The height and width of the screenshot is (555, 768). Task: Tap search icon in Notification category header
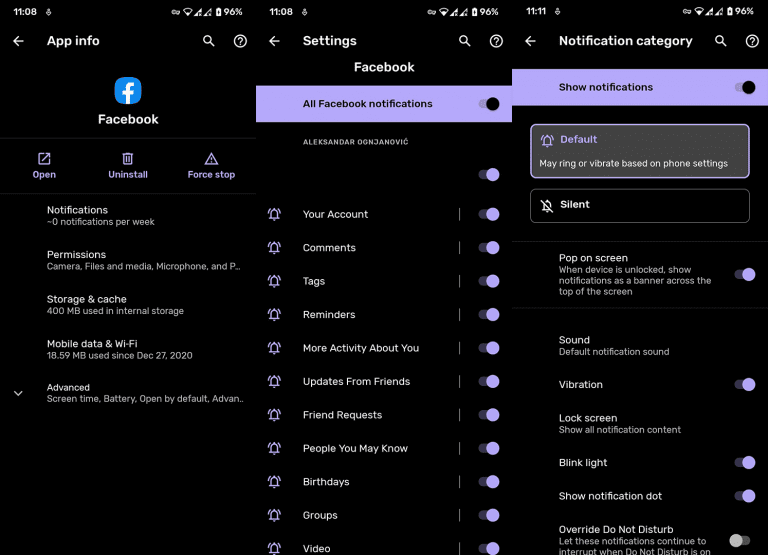[x=720, y=41]
